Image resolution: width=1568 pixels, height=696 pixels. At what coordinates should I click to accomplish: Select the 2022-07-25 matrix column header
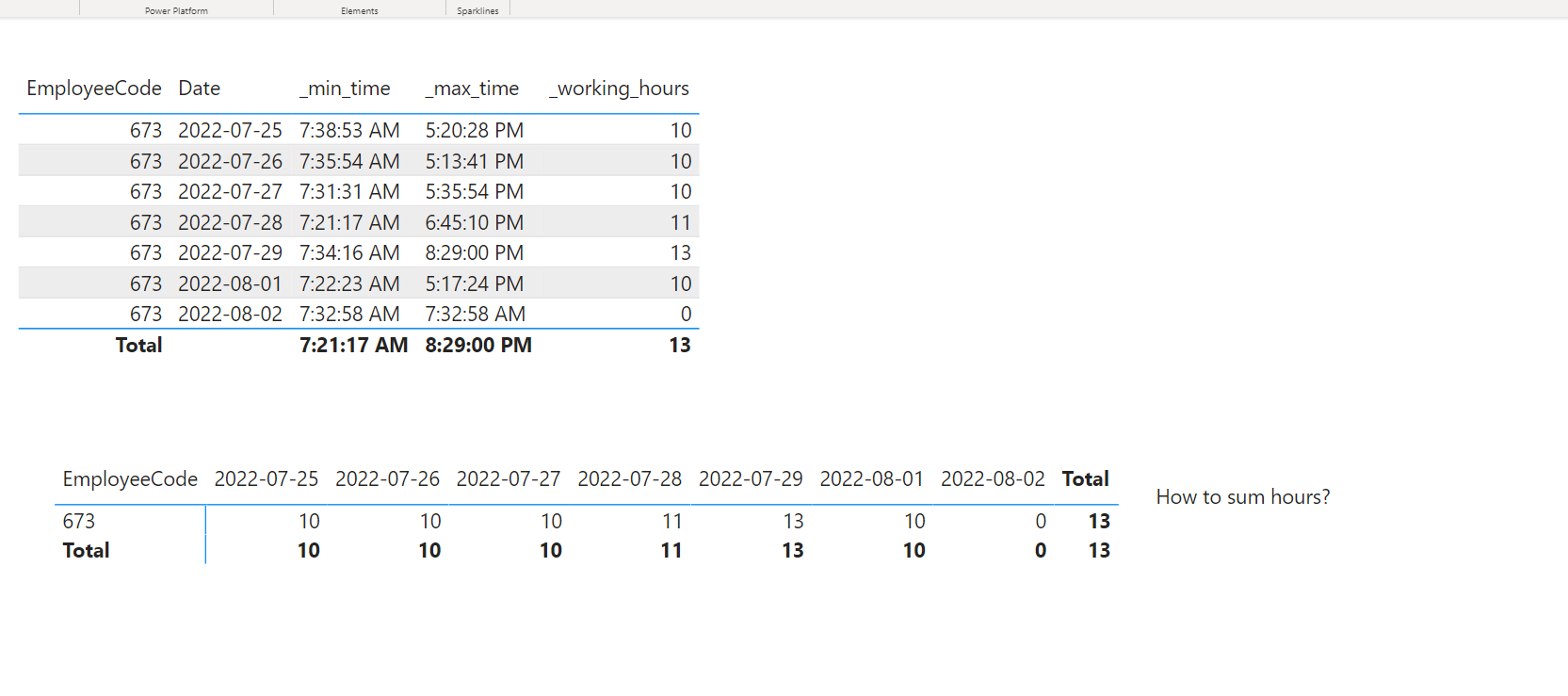click(x=267, y=478)
